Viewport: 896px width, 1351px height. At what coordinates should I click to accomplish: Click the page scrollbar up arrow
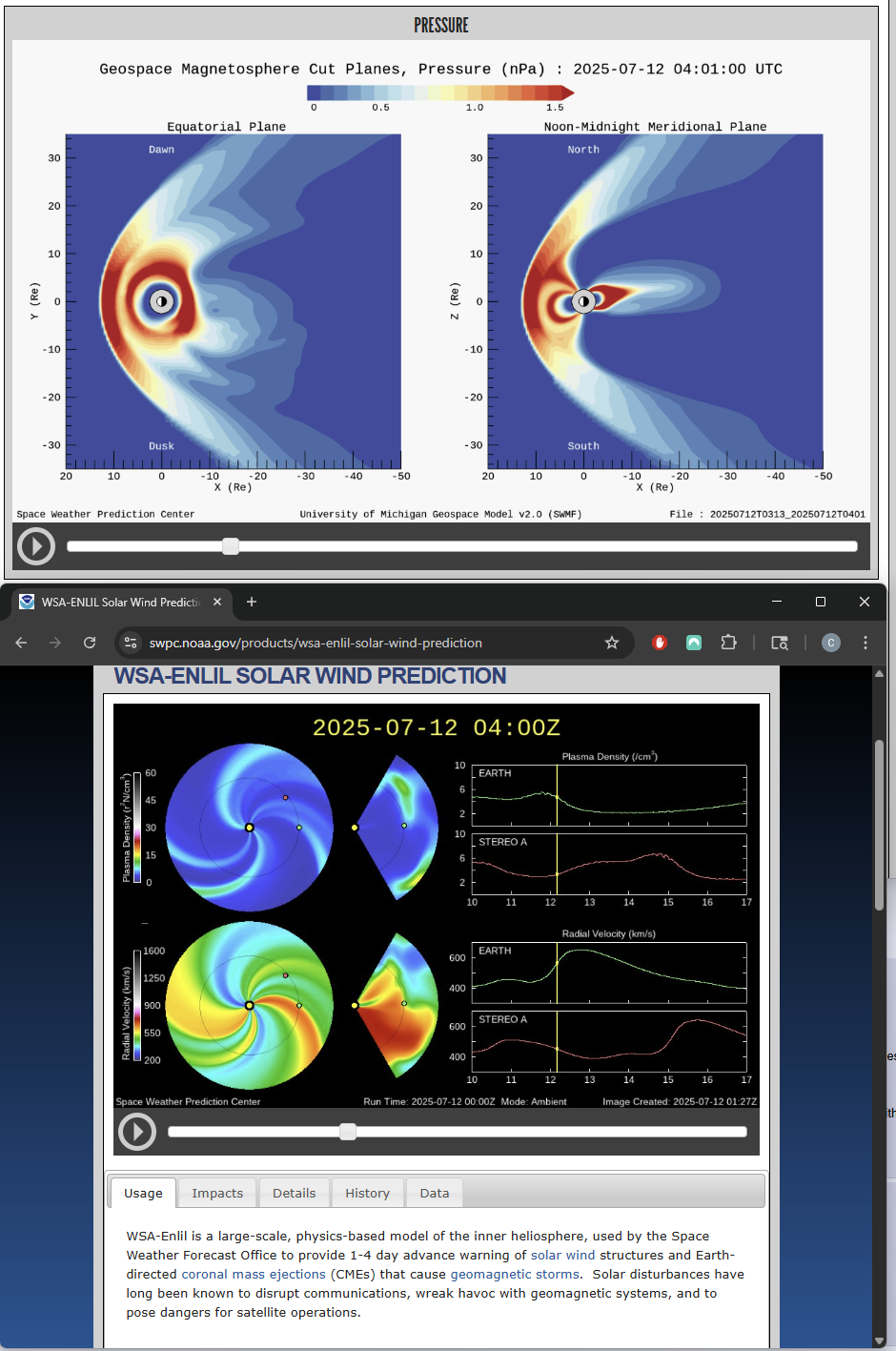point(879,673)
